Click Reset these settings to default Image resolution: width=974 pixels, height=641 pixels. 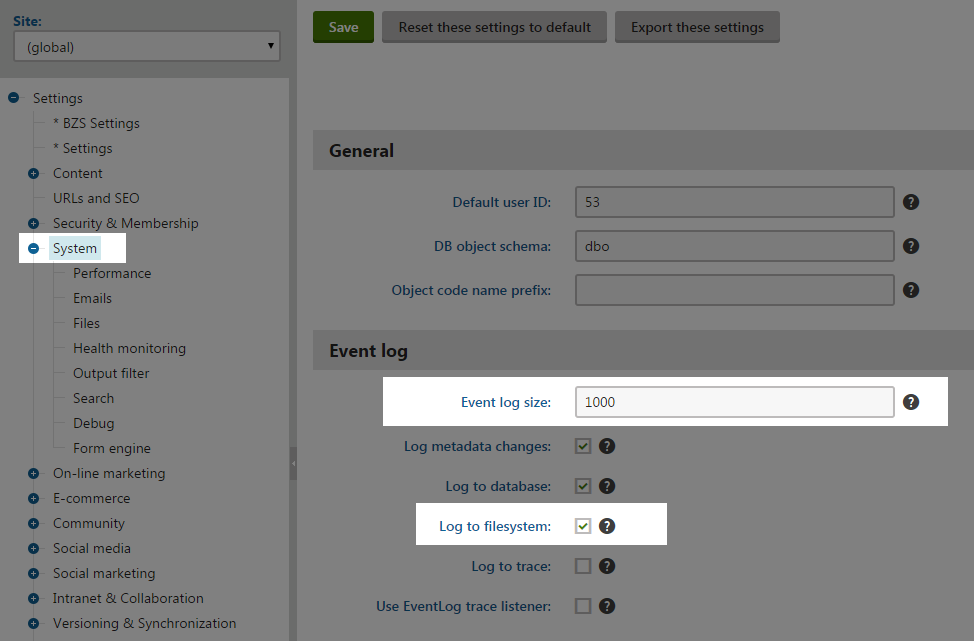coord(494,27)
